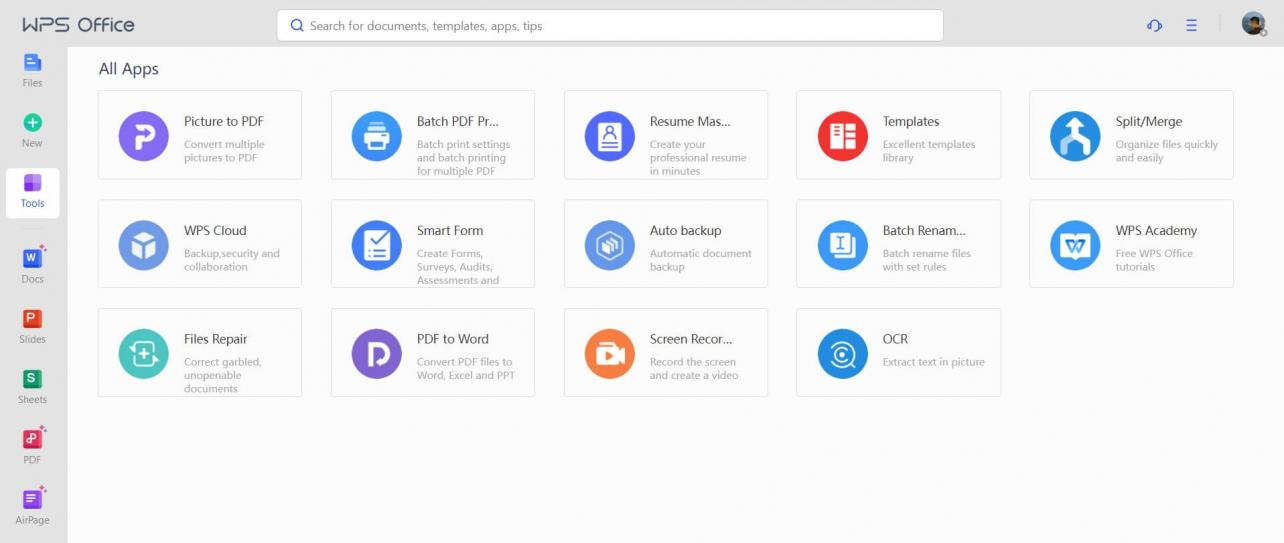This screenshot has height=543, width=1284.
Task: Click "Free WPS Office tutorials" description
Action: [x=1154, y=260]
